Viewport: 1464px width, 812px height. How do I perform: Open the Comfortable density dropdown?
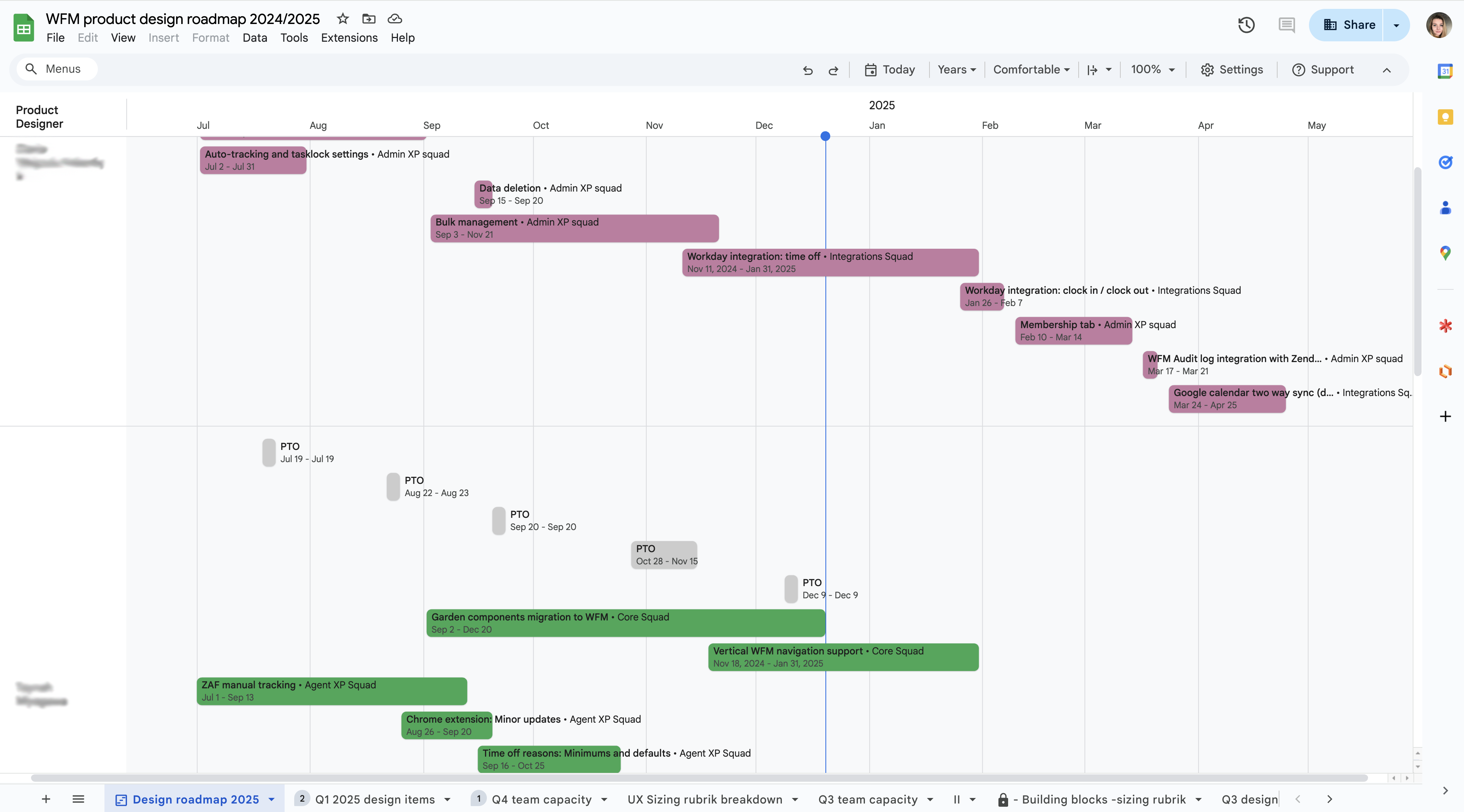[x=1031, y=70]
